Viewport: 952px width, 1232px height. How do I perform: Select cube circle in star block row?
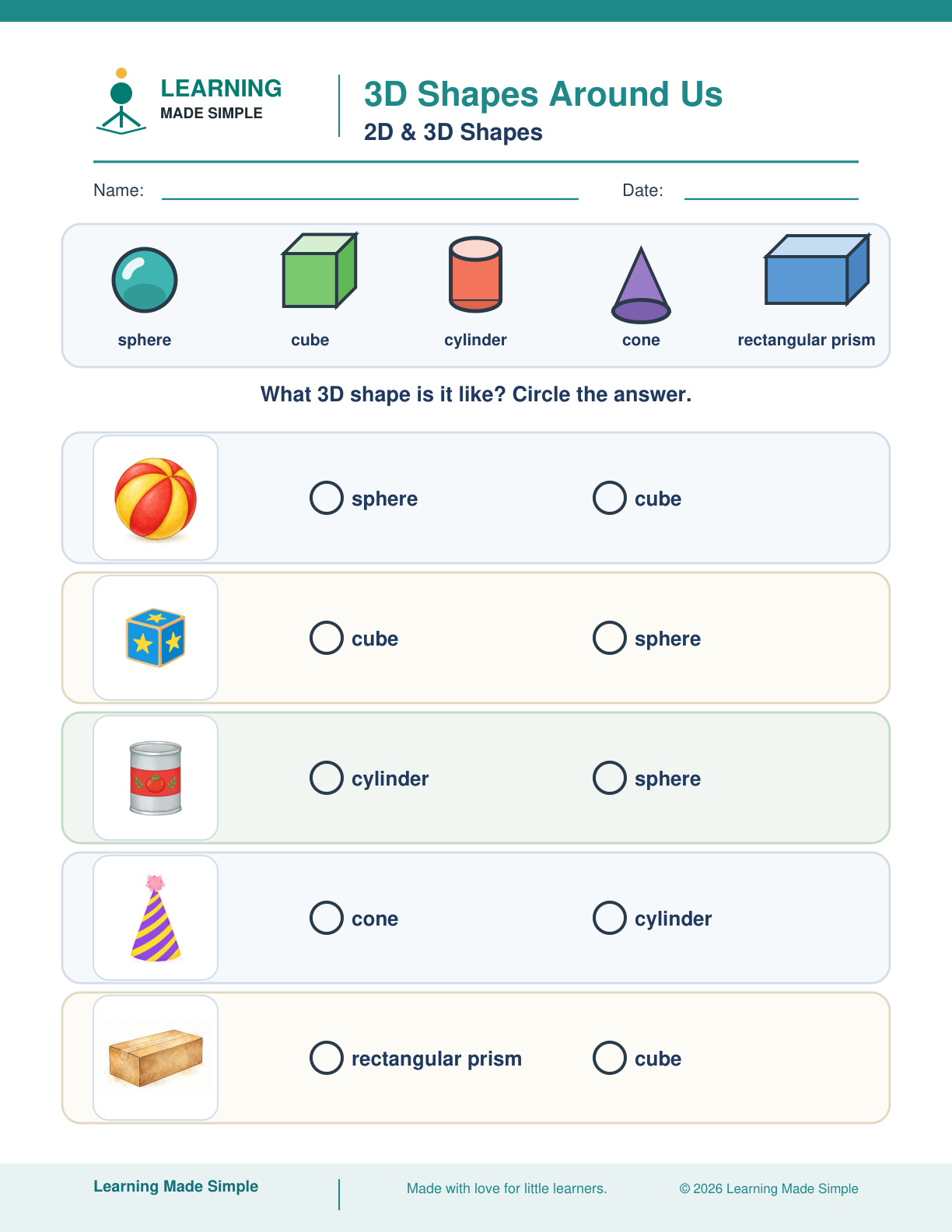point(327,638)
